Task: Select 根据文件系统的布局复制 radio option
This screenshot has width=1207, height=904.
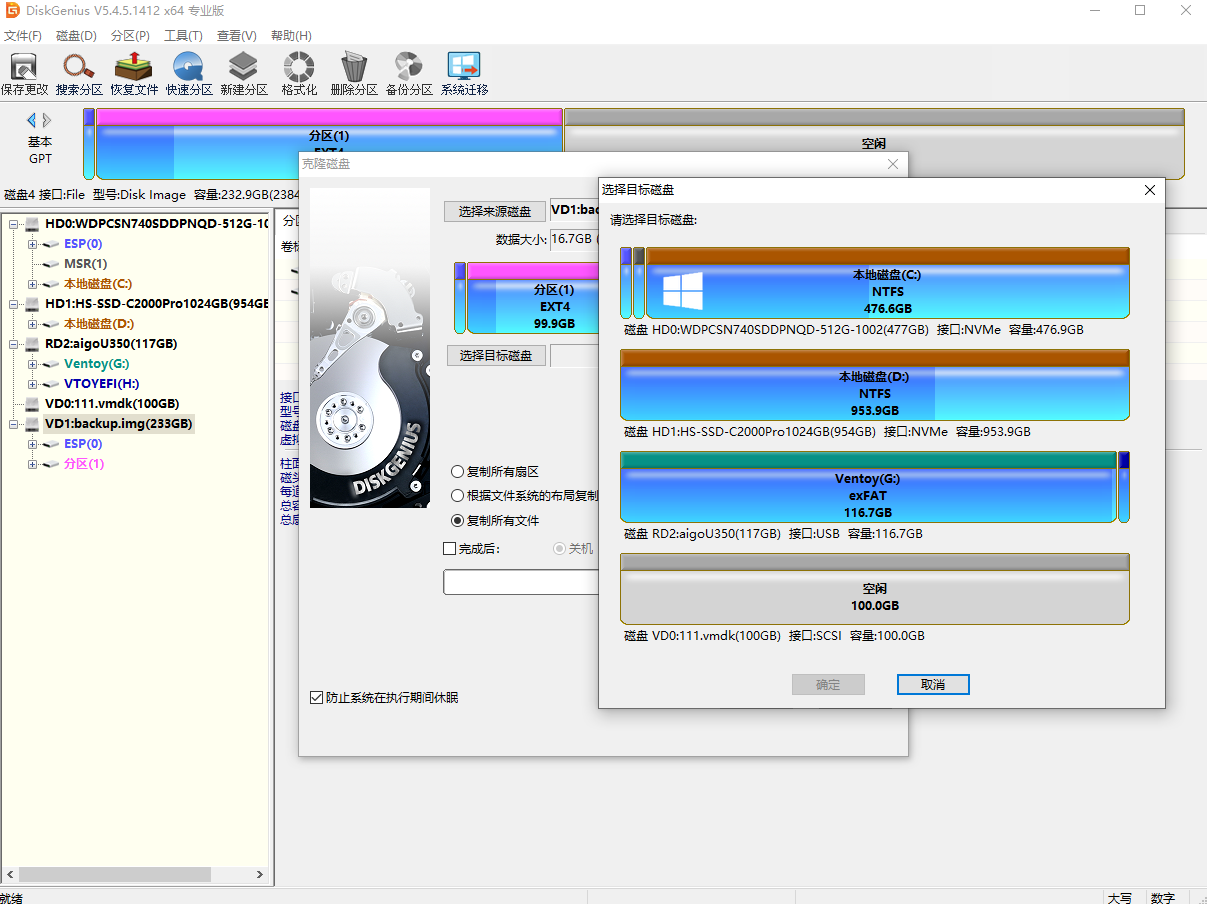Action: click(457, 495)
